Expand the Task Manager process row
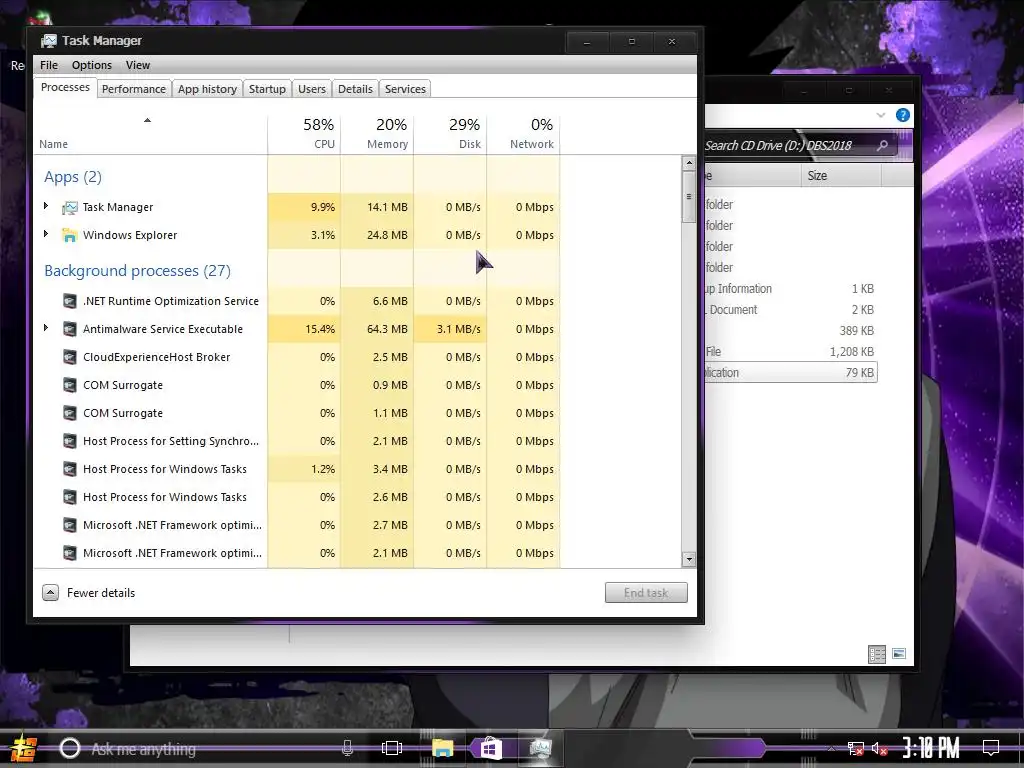1024x768 pixels. 46,206
